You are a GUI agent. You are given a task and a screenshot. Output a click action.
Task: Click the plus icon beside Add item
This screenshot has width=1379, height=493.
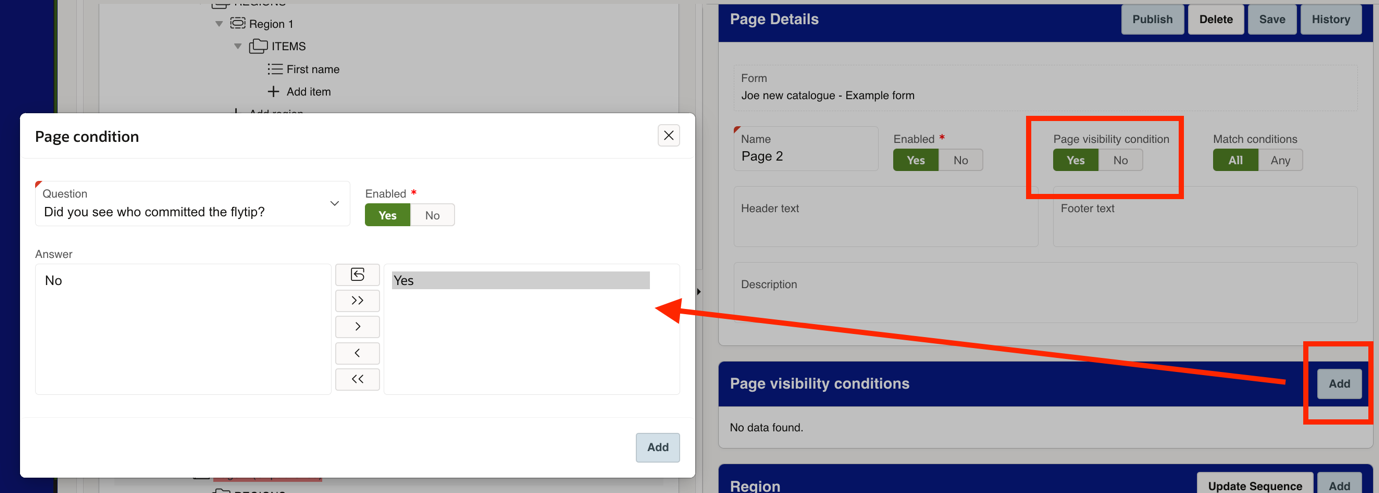coord(273,91)
